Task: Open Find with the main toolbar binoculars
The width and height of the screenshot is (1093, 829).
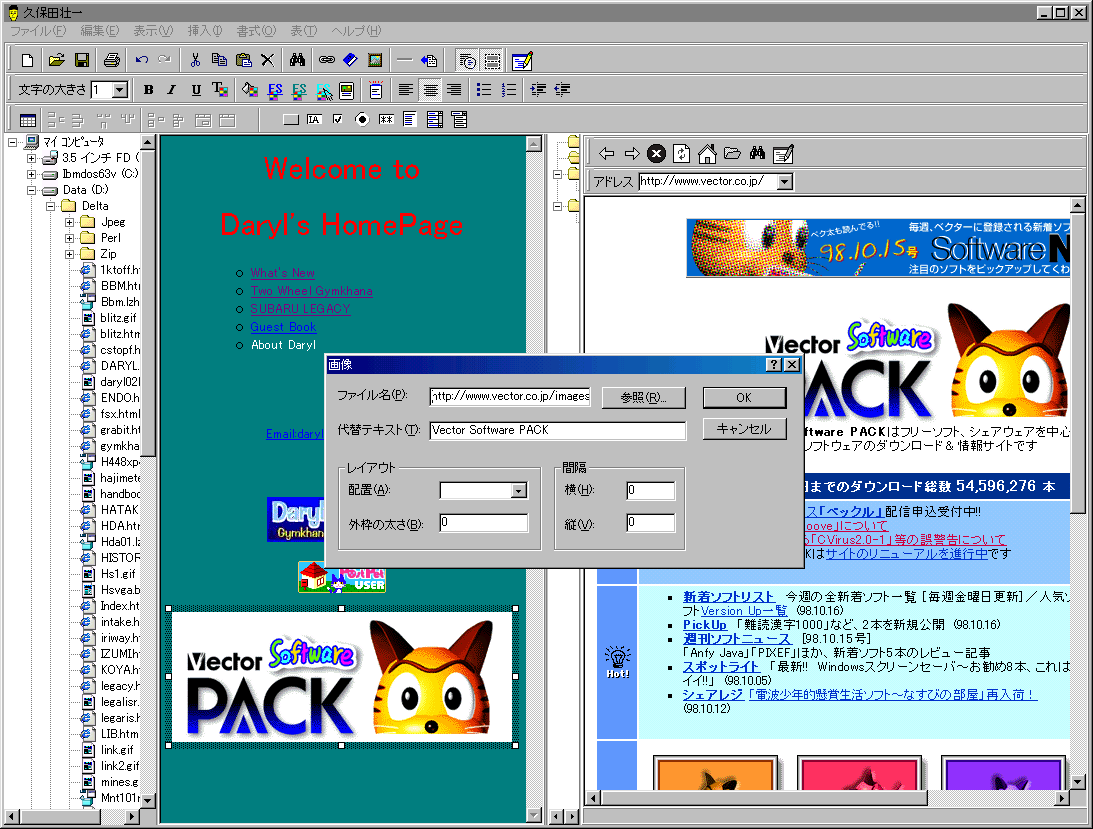Action: click(298, 61)
